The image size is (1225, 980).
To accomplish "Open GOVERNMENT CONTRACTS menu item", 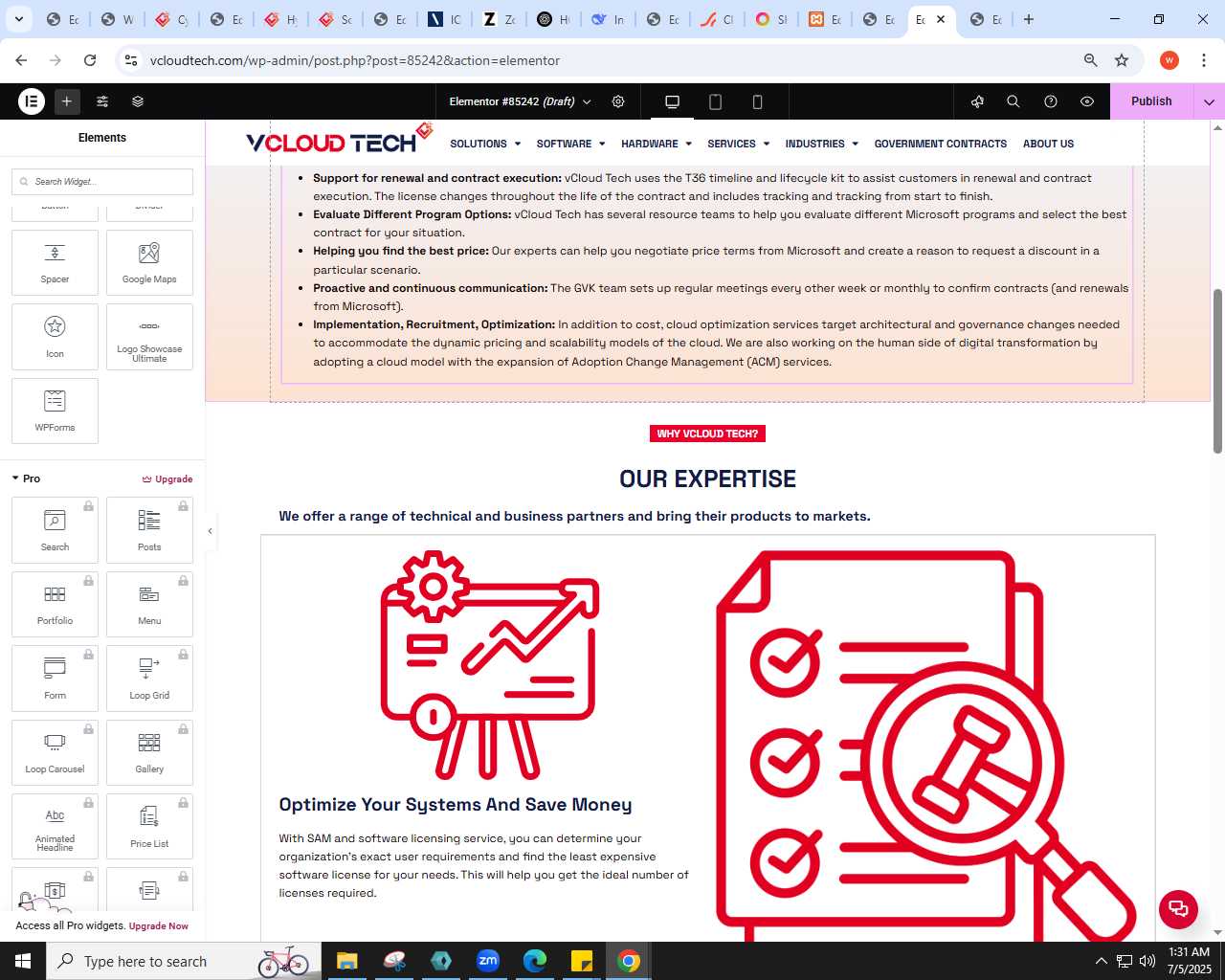I will tap(940, 144).
